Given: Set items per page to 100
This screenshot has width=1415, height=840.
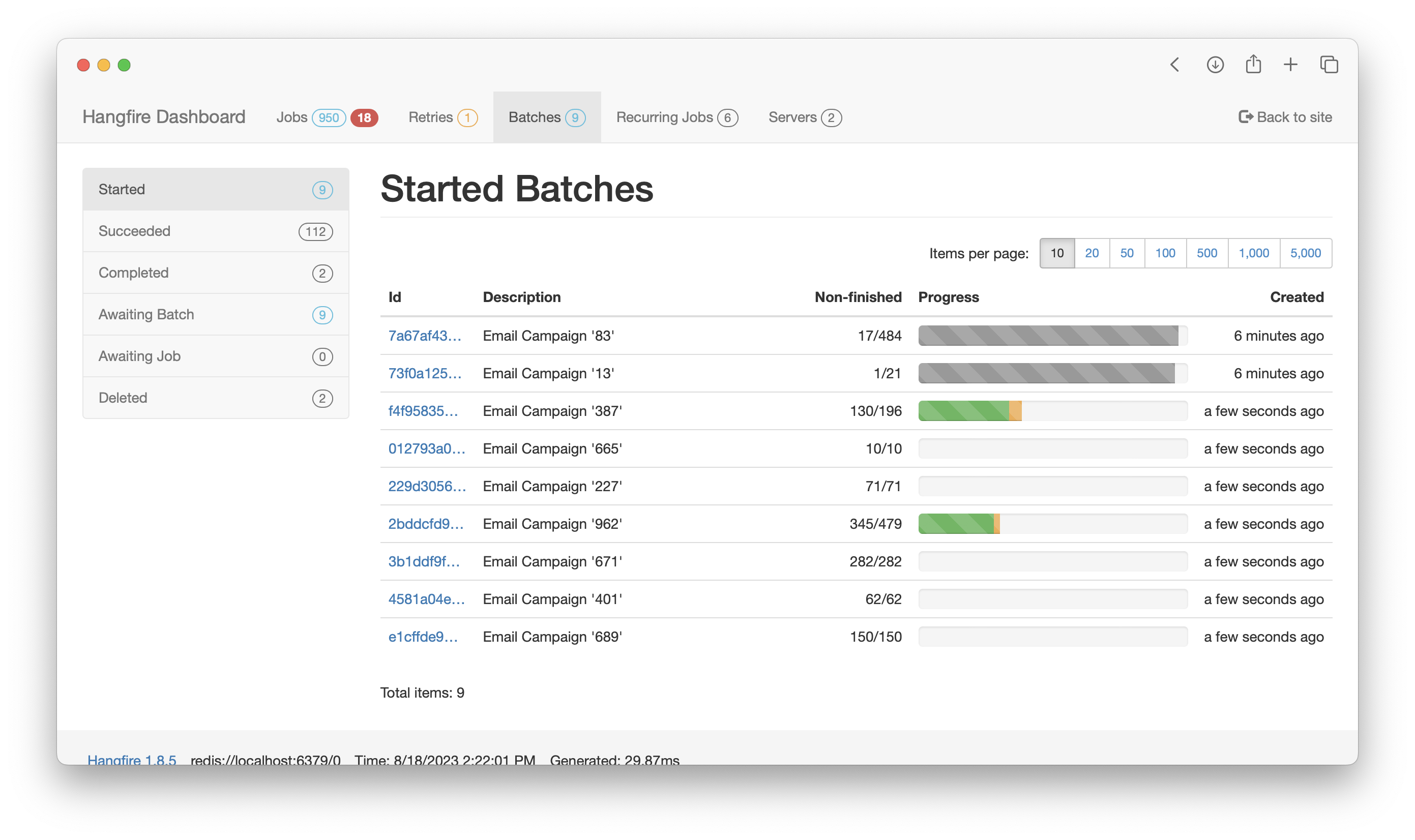Looking at the screenshot, I should (1165, 253).
